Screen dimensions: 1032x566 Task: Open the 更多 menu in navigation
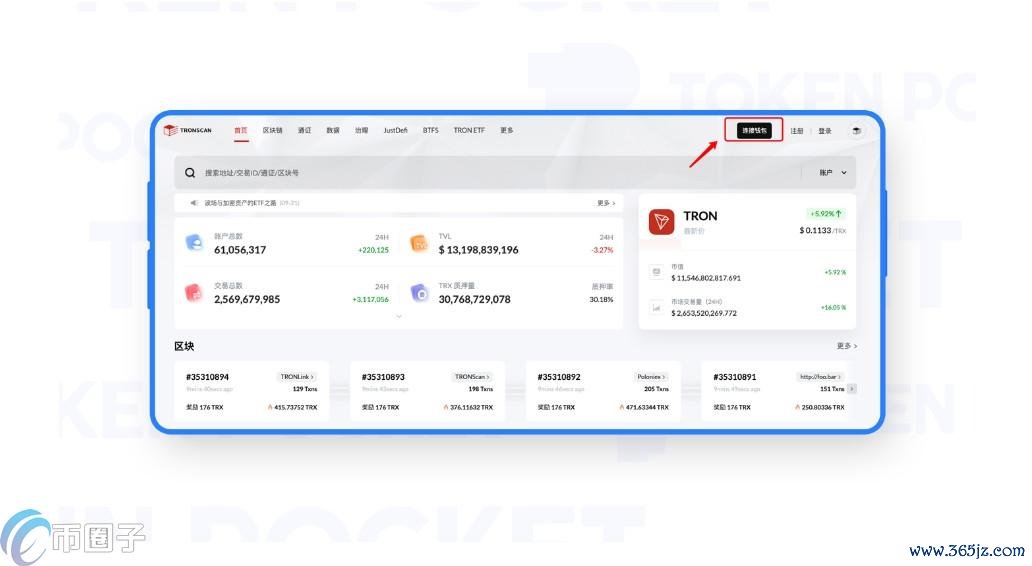[506, 130]
